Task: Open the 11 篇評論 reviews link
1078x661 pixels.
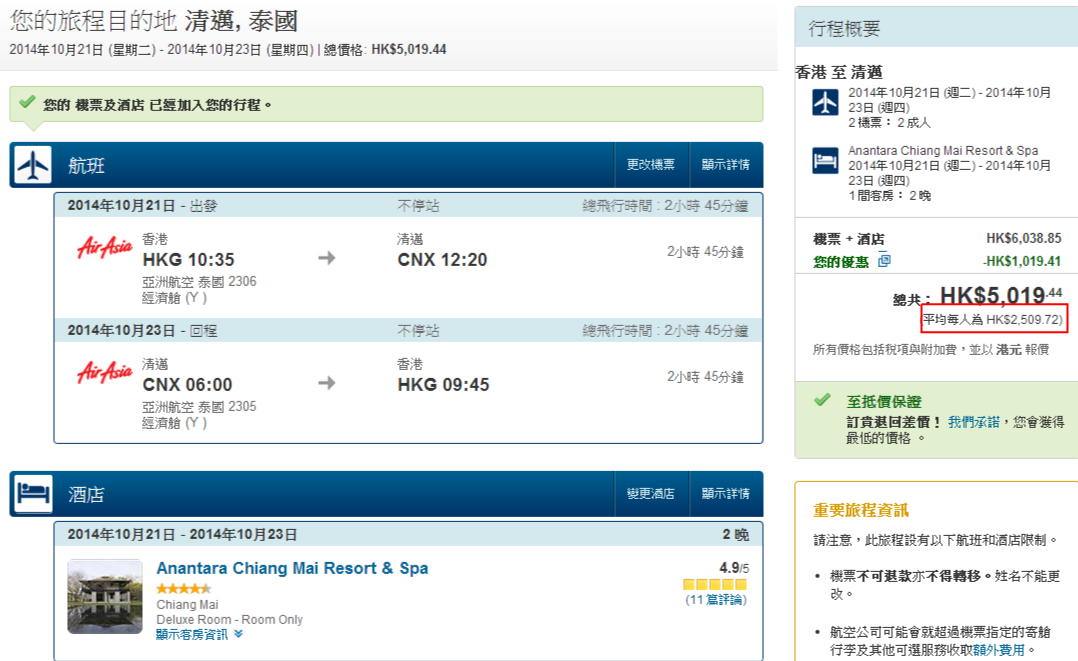Action: coord(715,600)
